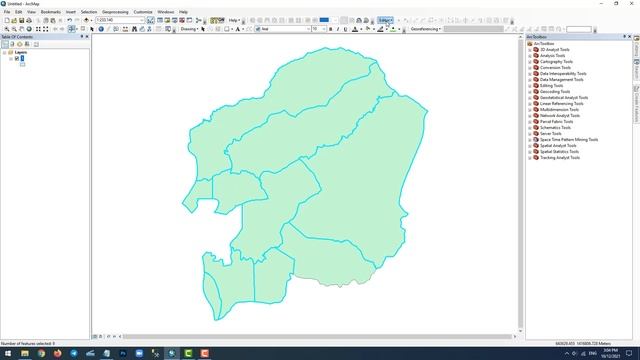The height and width of the screenshot is (360, 640).
Task: Open the font color picker
Action: click(x=355, y=29)
